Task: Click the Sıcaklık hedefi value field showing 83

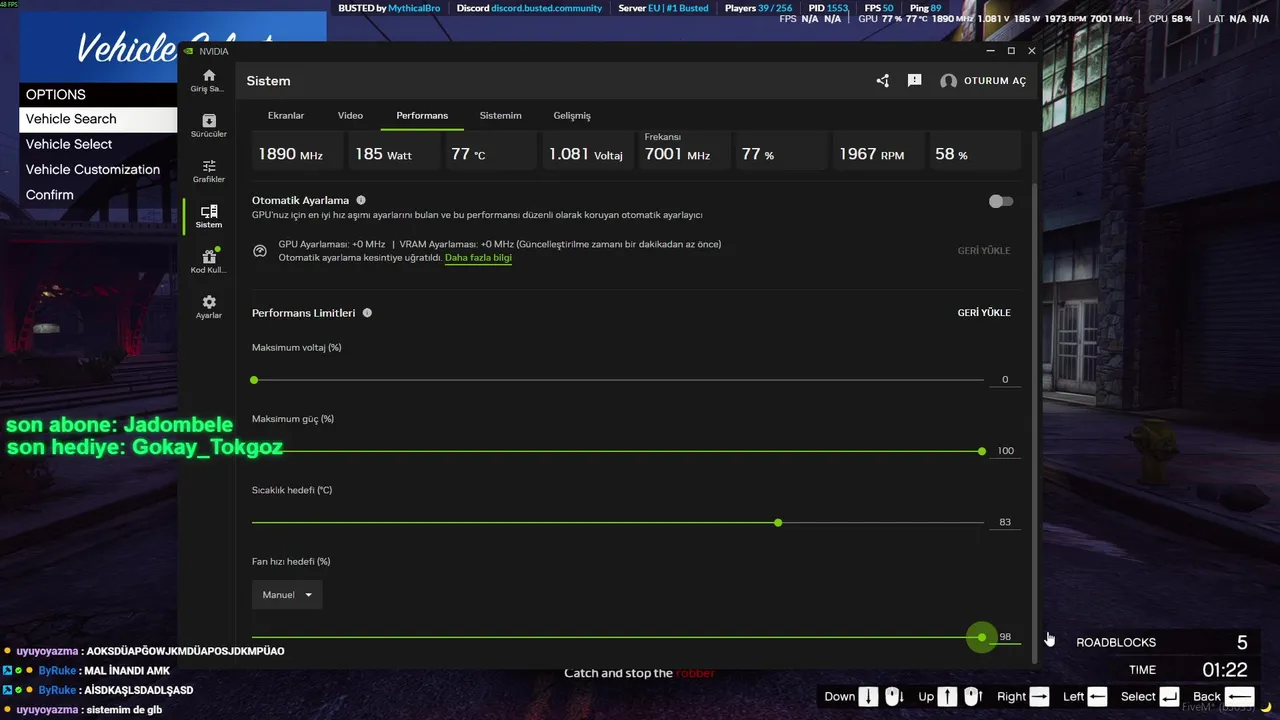Action: tap(1005, 523)
